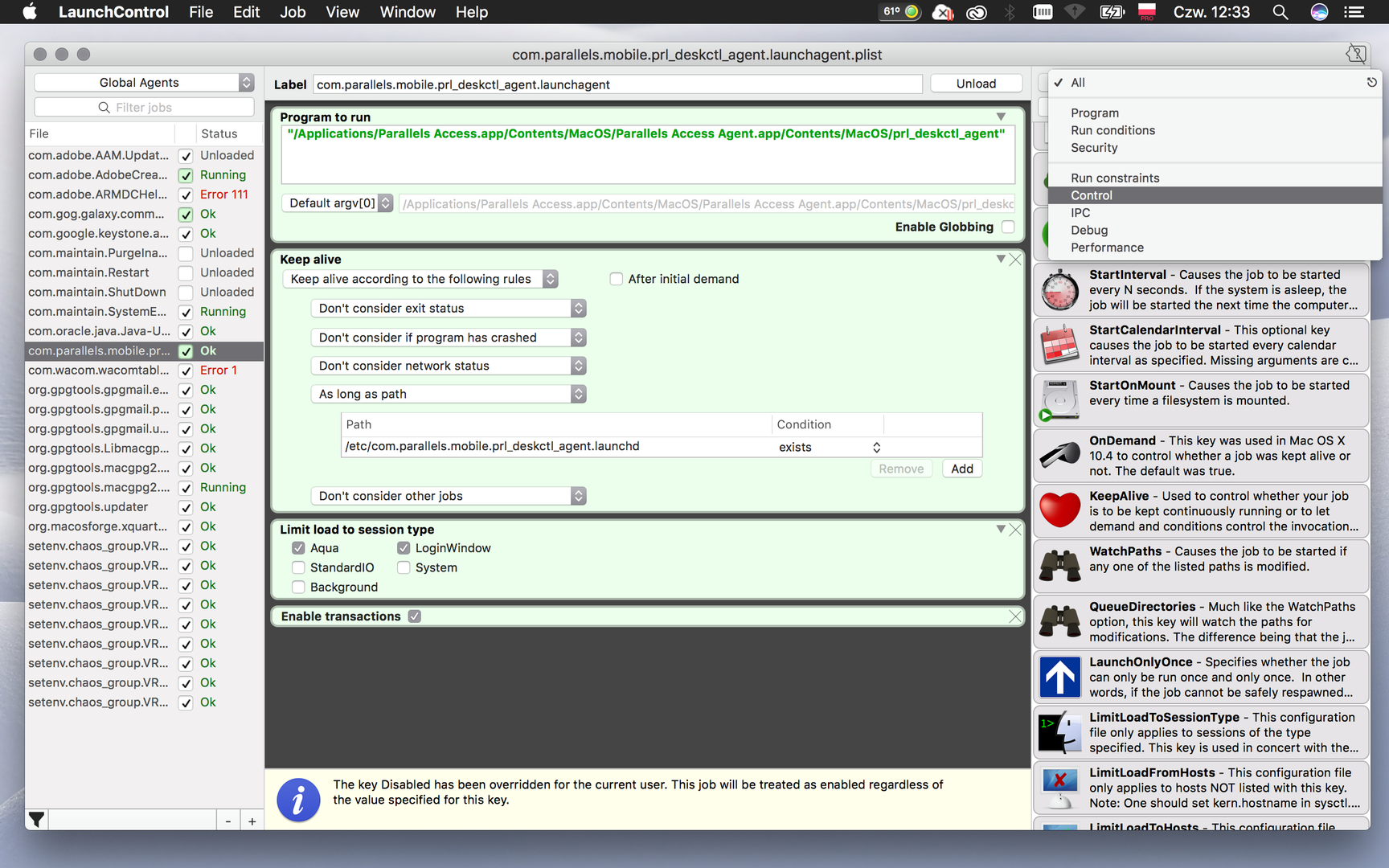Open Notification Center in menu bar

pyautogui.click(x=1354, y=12)
